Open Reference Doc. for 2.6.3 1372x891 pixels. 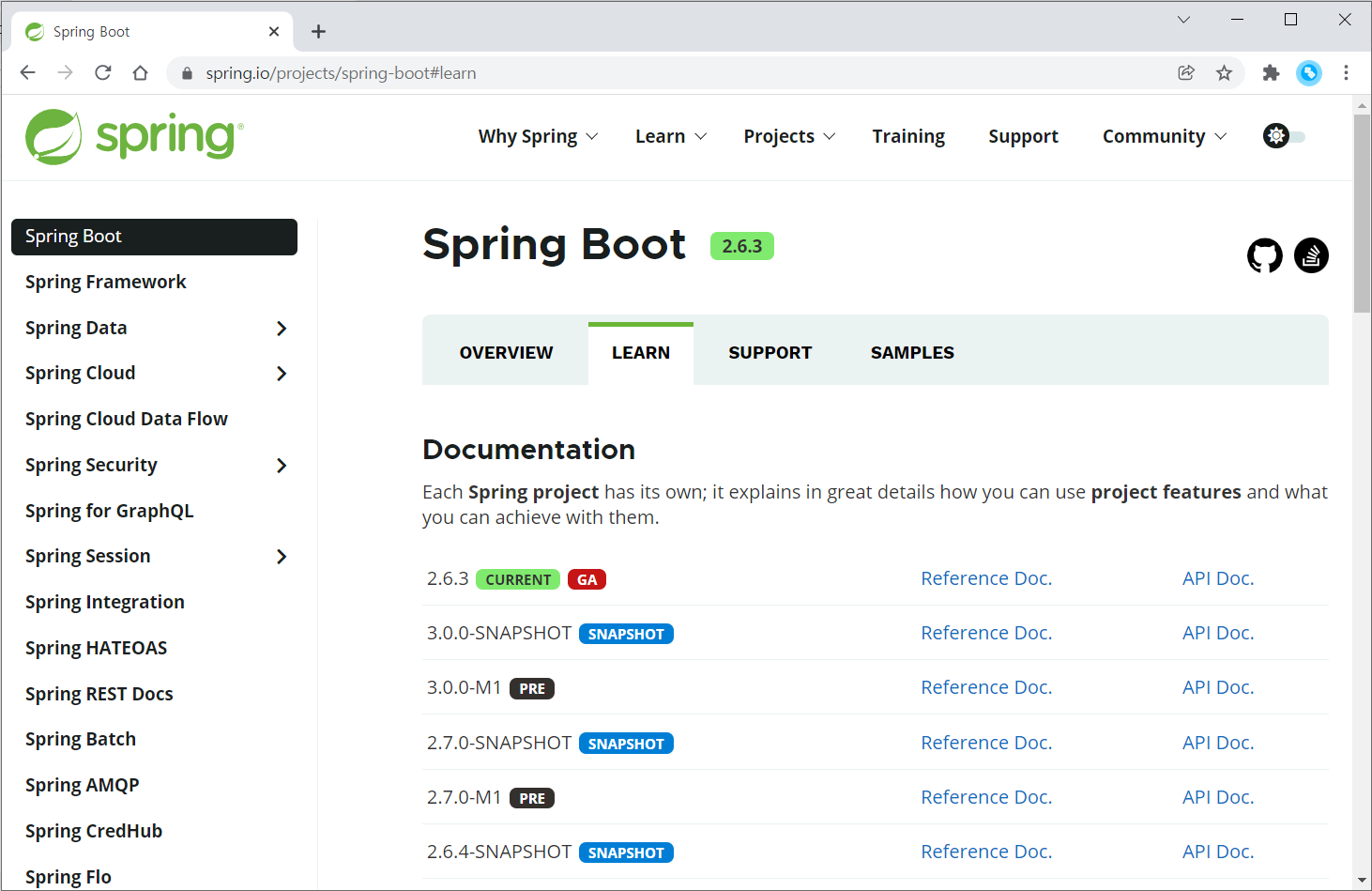click(986, 578)
